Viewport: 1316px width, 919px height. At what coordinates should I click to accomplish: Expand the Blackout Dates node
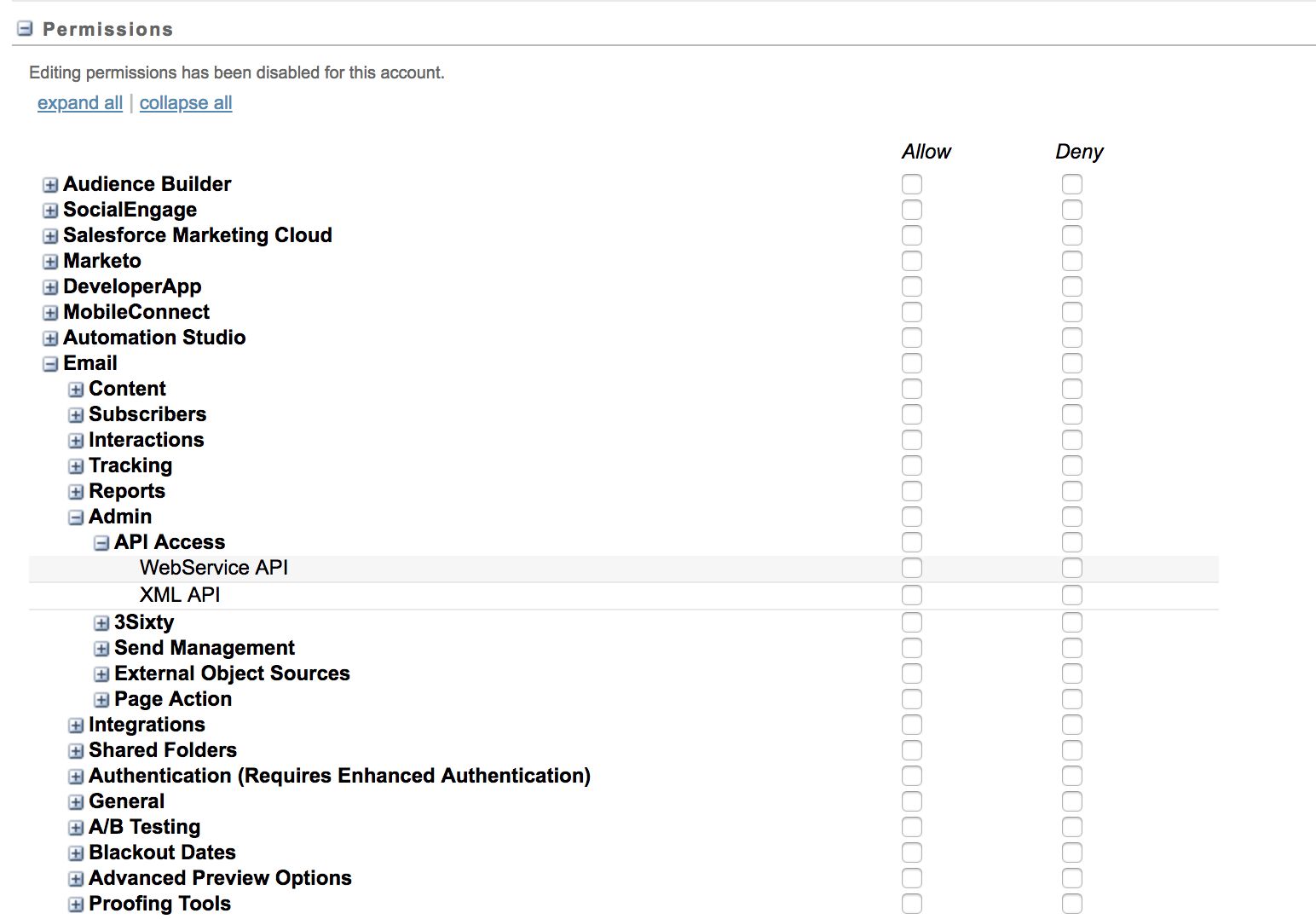click(x=76, y=853)
